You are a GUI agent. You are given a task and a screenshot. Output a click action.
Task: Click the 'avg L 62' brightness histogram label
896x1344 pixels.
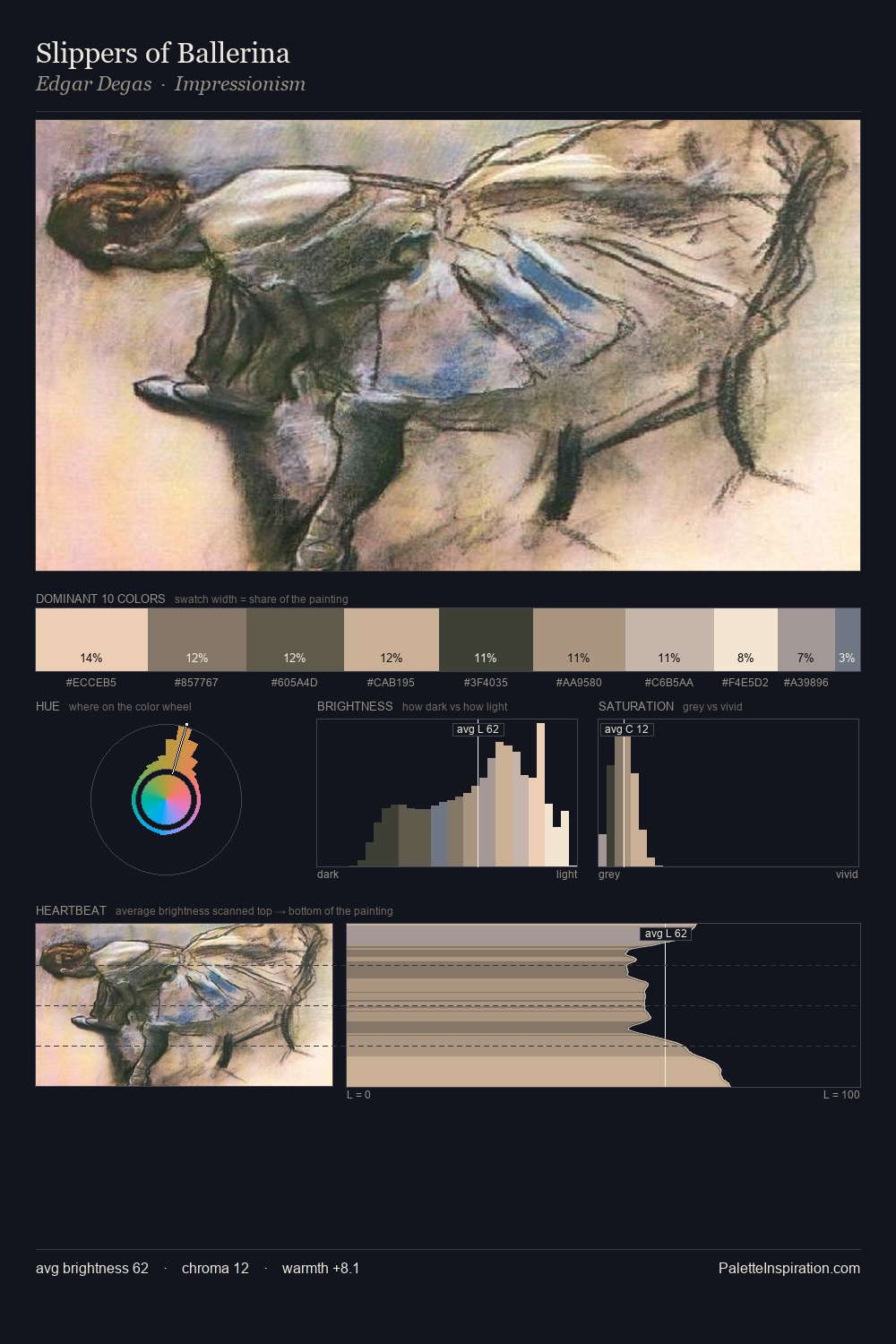pyautogui.click(x=478, y=729)
